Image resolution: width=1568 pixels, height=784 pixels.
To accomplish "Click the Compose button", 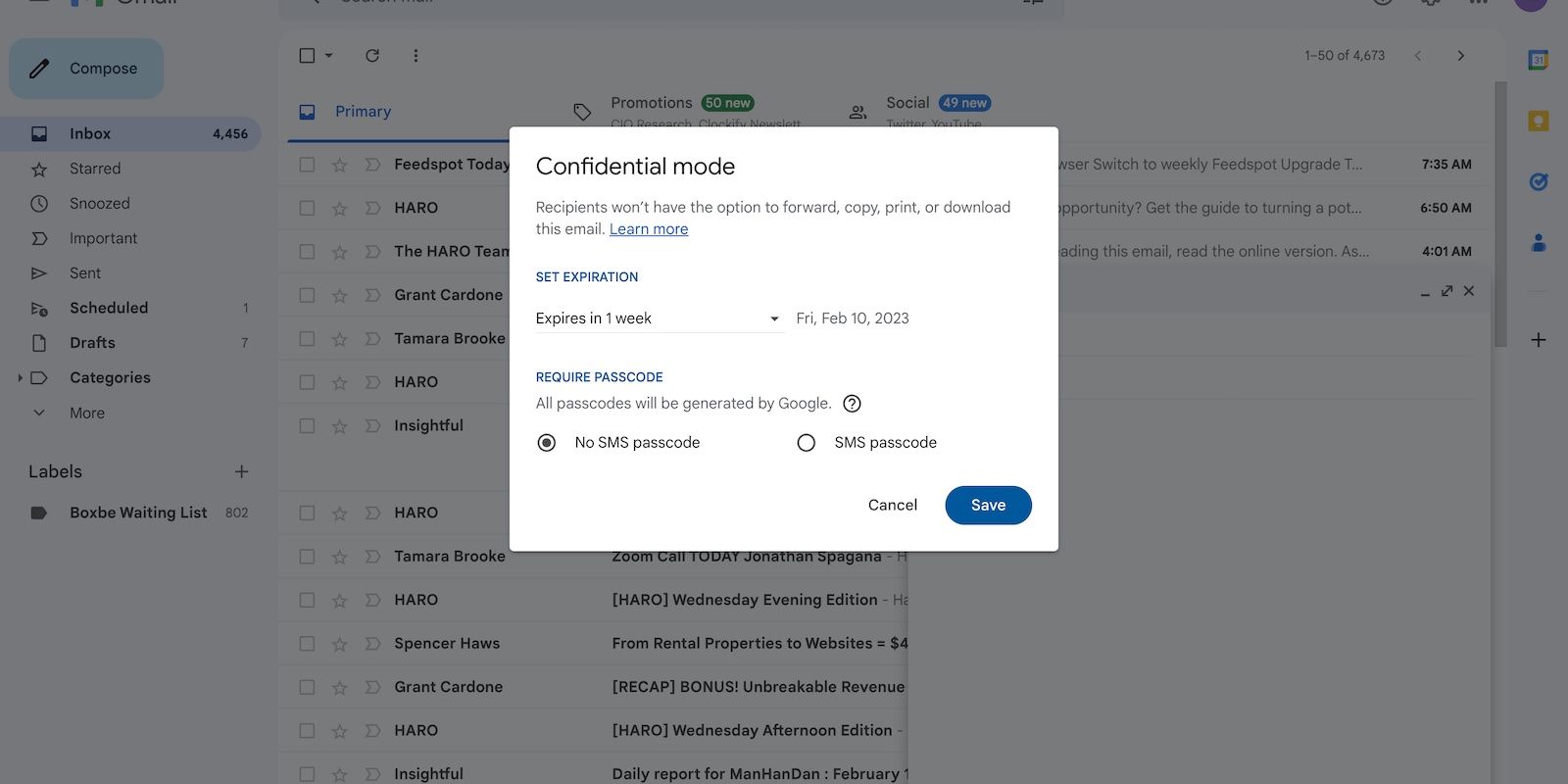I will (86, 69).
